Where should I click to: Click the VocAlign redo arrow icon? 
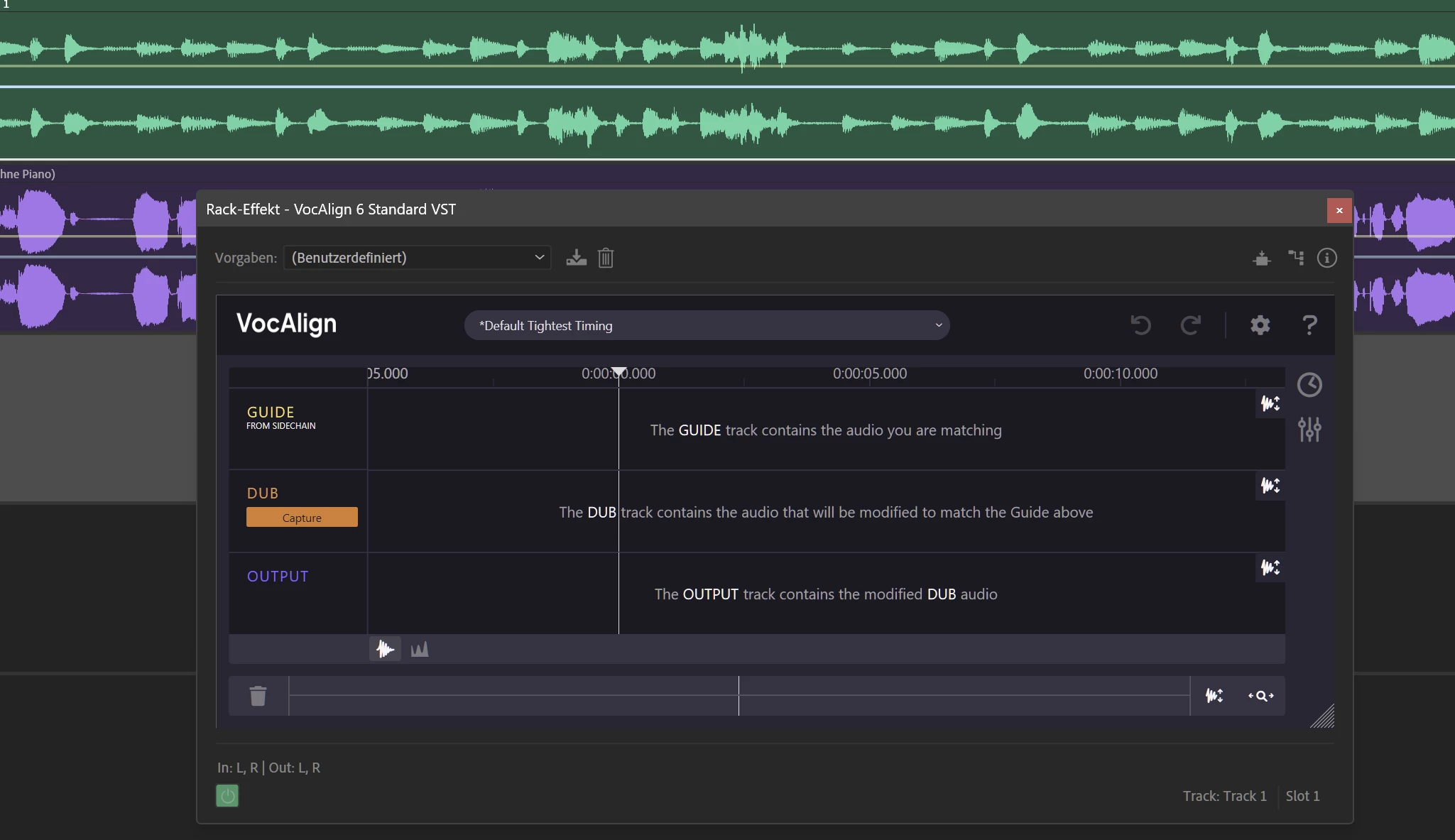point(1191,325)
